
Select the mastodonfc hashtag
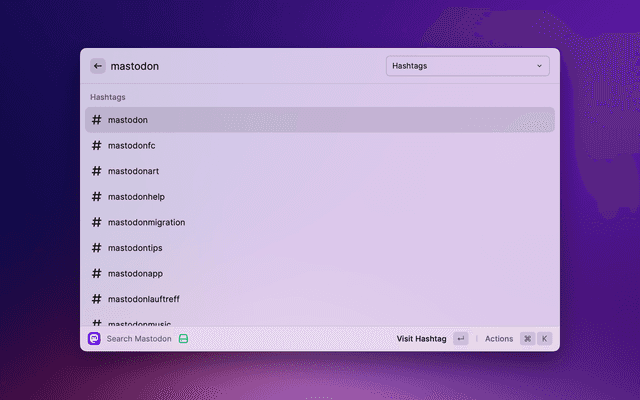[320, 145]
